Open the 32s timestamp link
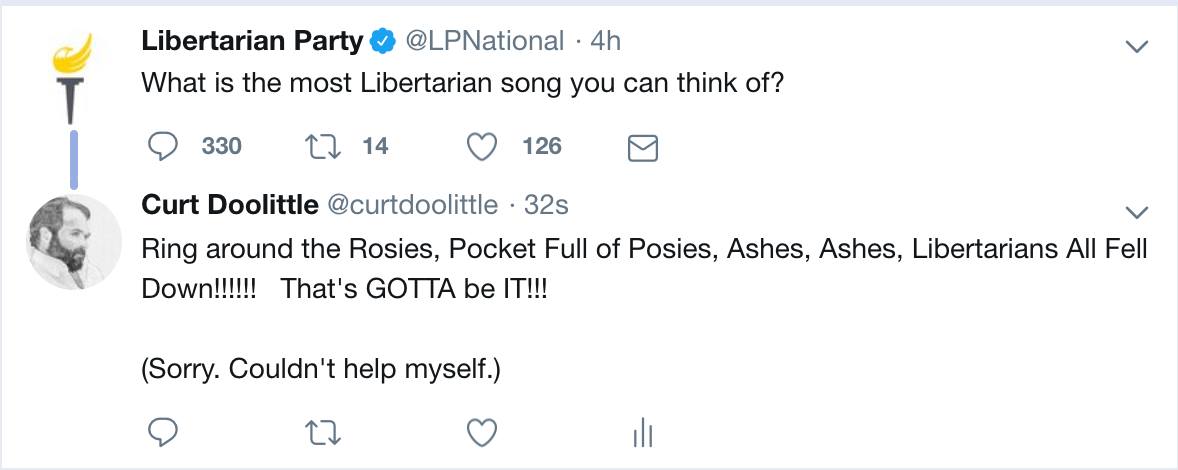Screen dimensions: 1178x470 pyautogui.click(x=547, y=205)
